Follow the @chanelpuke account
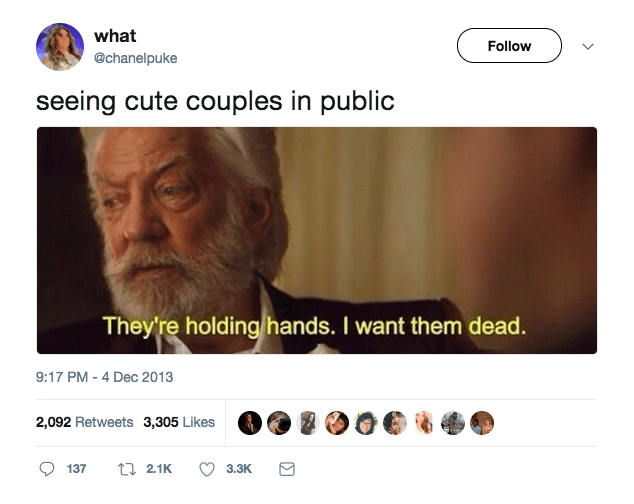Image resolution: width=634 pixels, height=504 pixels. [x=509, y=46]
